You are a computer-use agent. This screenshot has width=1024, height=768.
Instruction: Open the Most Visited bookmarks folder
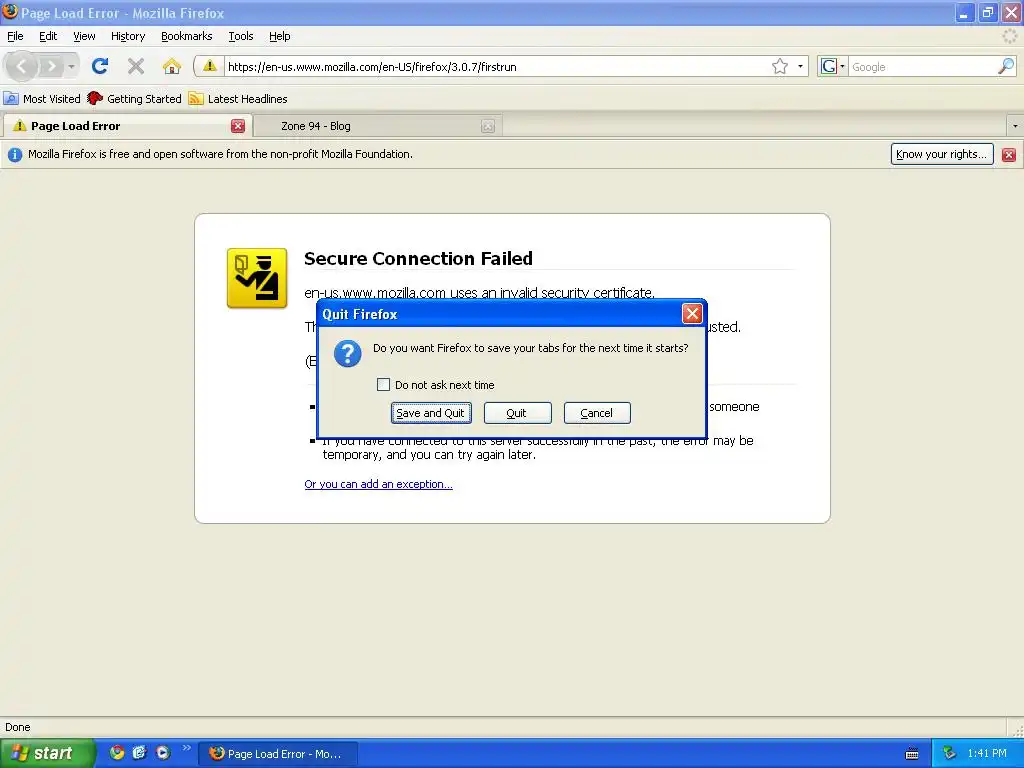[x=42, y=99]
